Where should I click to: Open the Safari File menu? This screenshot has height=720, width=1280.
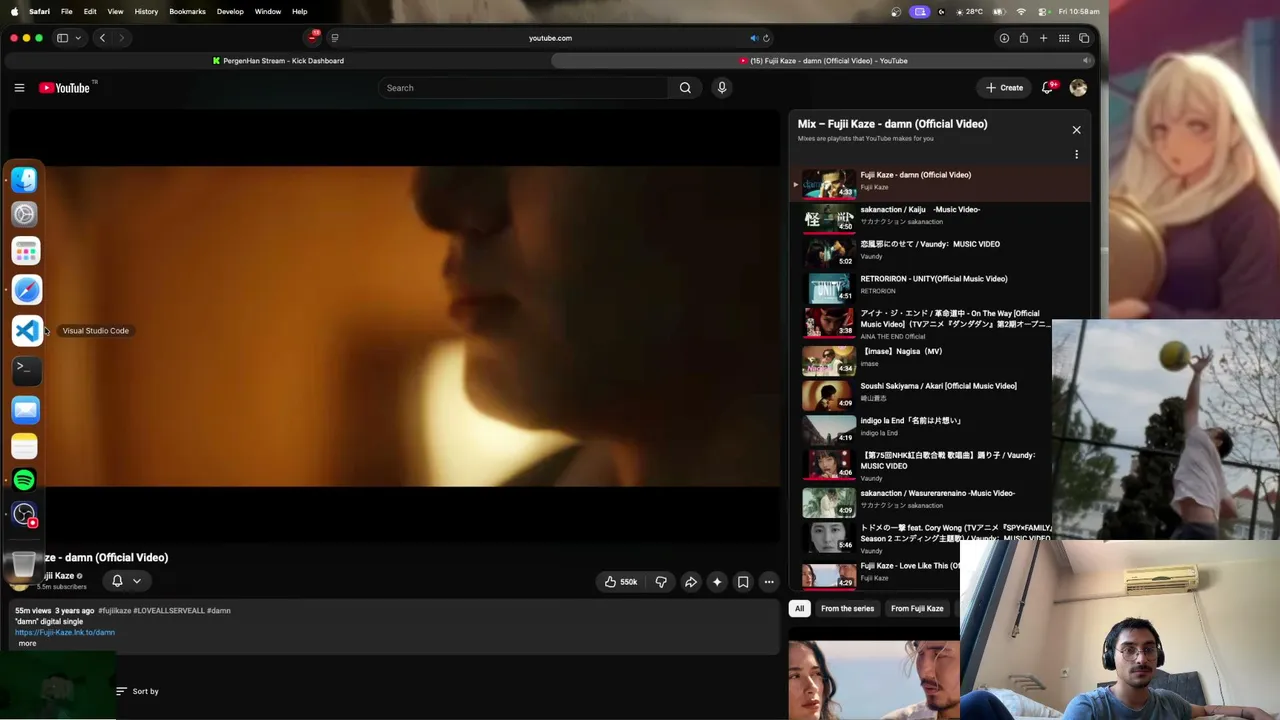tap(66, 11)
